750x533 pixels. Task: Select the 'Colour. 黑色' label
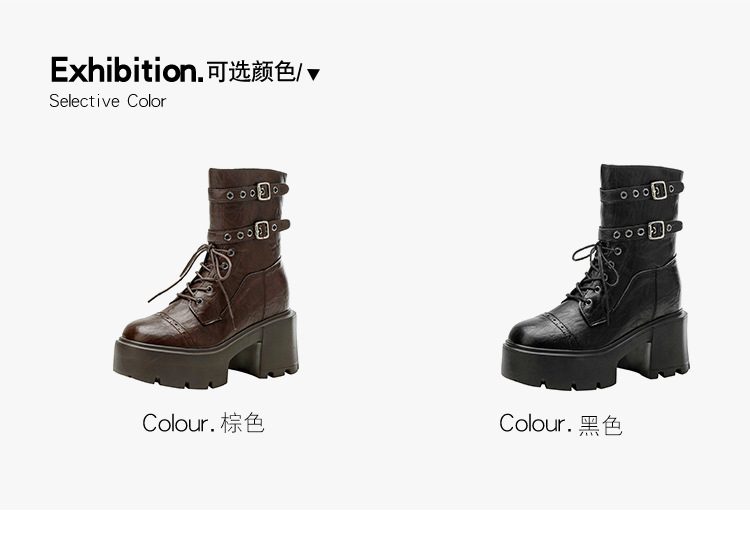(561, 424)
